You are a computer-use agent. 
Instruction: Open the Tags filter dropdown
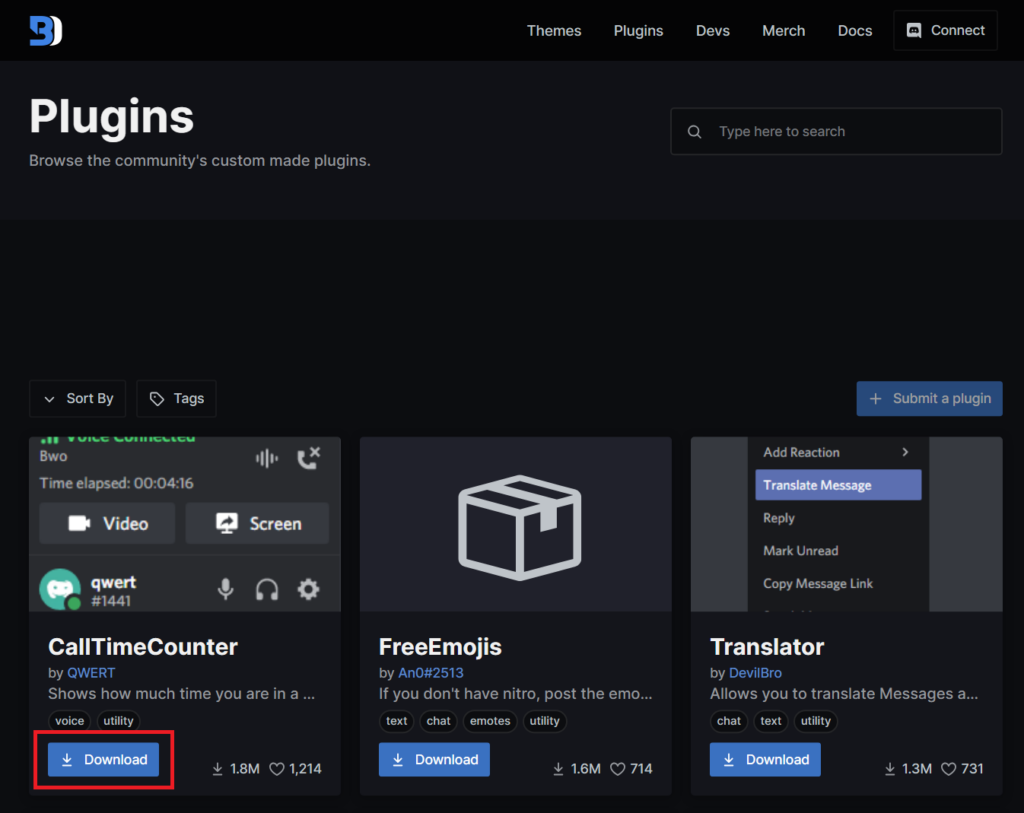click(x=176, y=398)
